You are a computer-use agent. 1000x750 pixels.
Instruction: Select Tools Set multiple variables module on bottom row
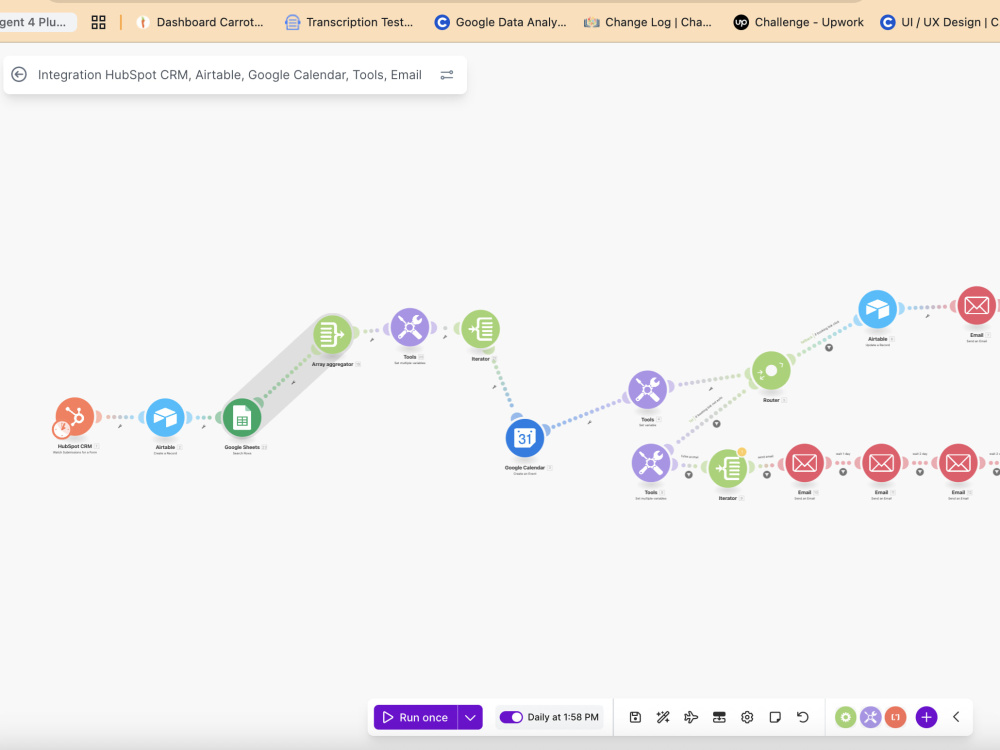651,463
